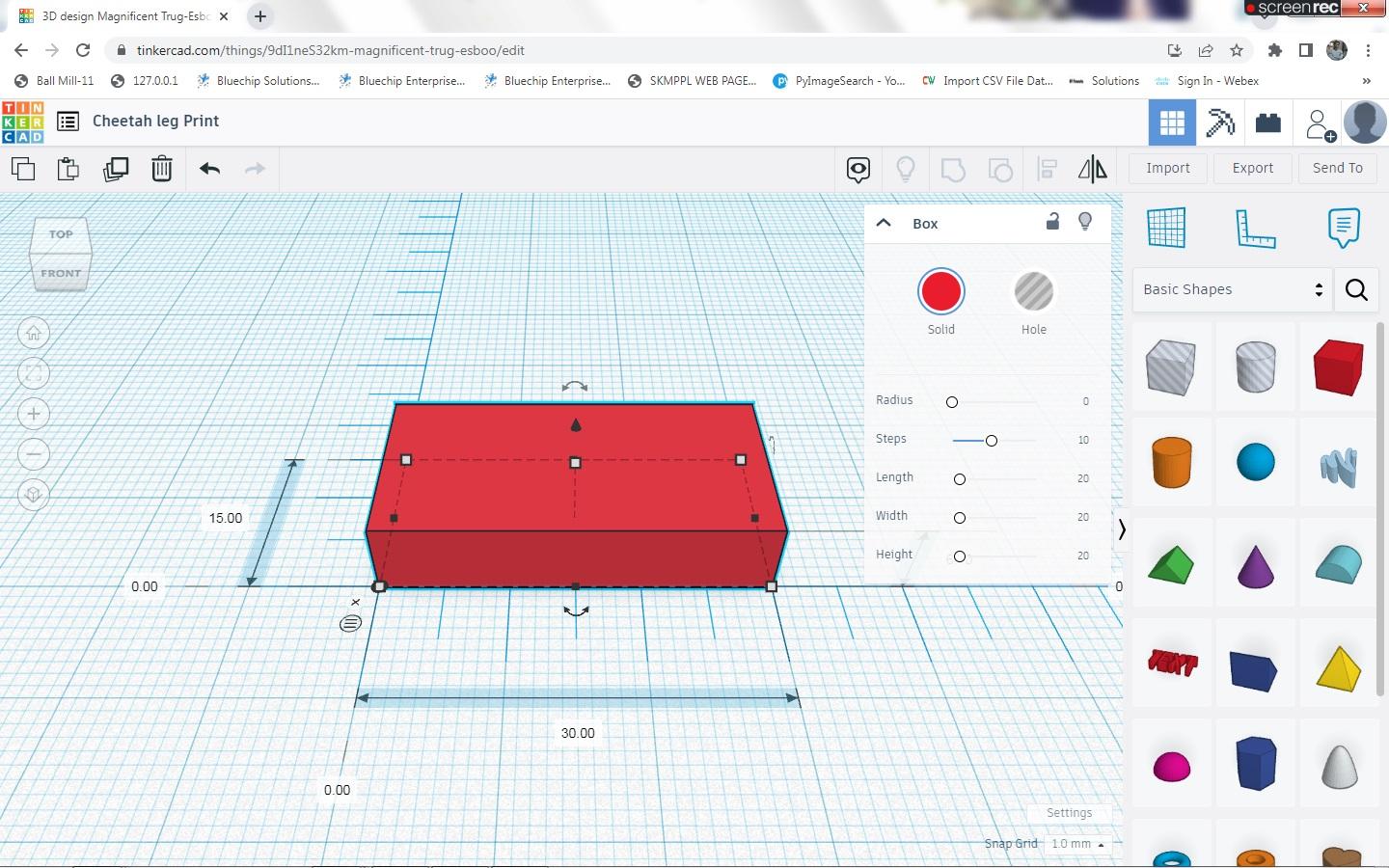Click Fit all in view button
The width and height of the screenshot is (1389, 868).
(34, 374)
